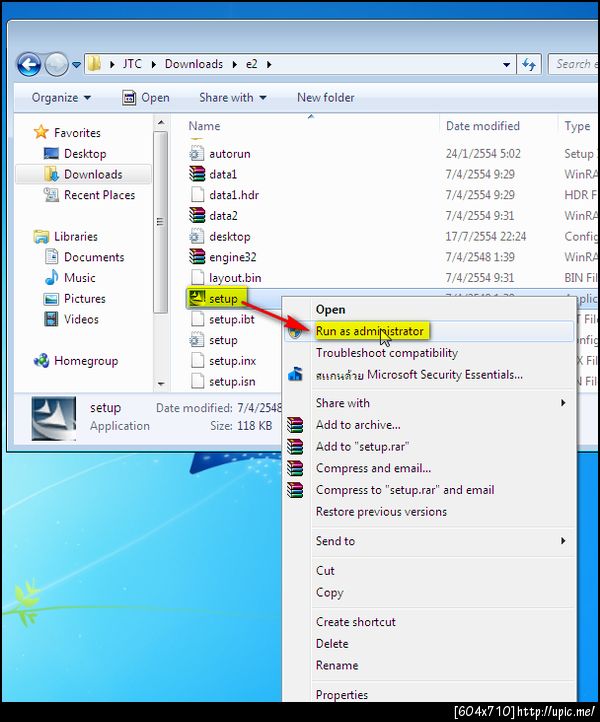Click into the Search input field
The height and width of the screenshot is (722, 600).
coord(574,64)
